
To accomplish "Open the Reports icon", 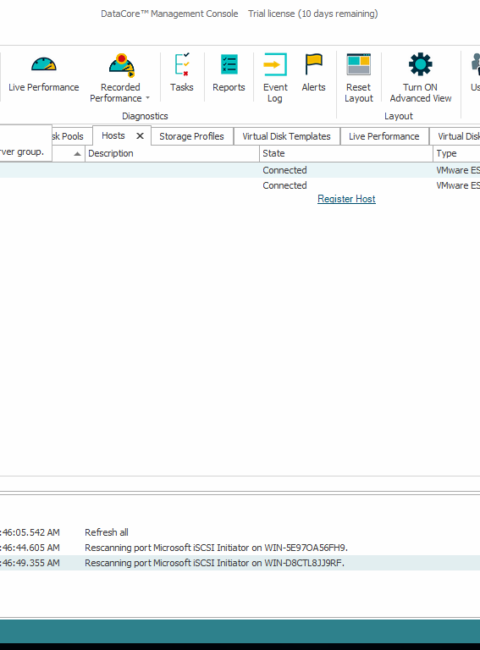I will tap(229, 65).
